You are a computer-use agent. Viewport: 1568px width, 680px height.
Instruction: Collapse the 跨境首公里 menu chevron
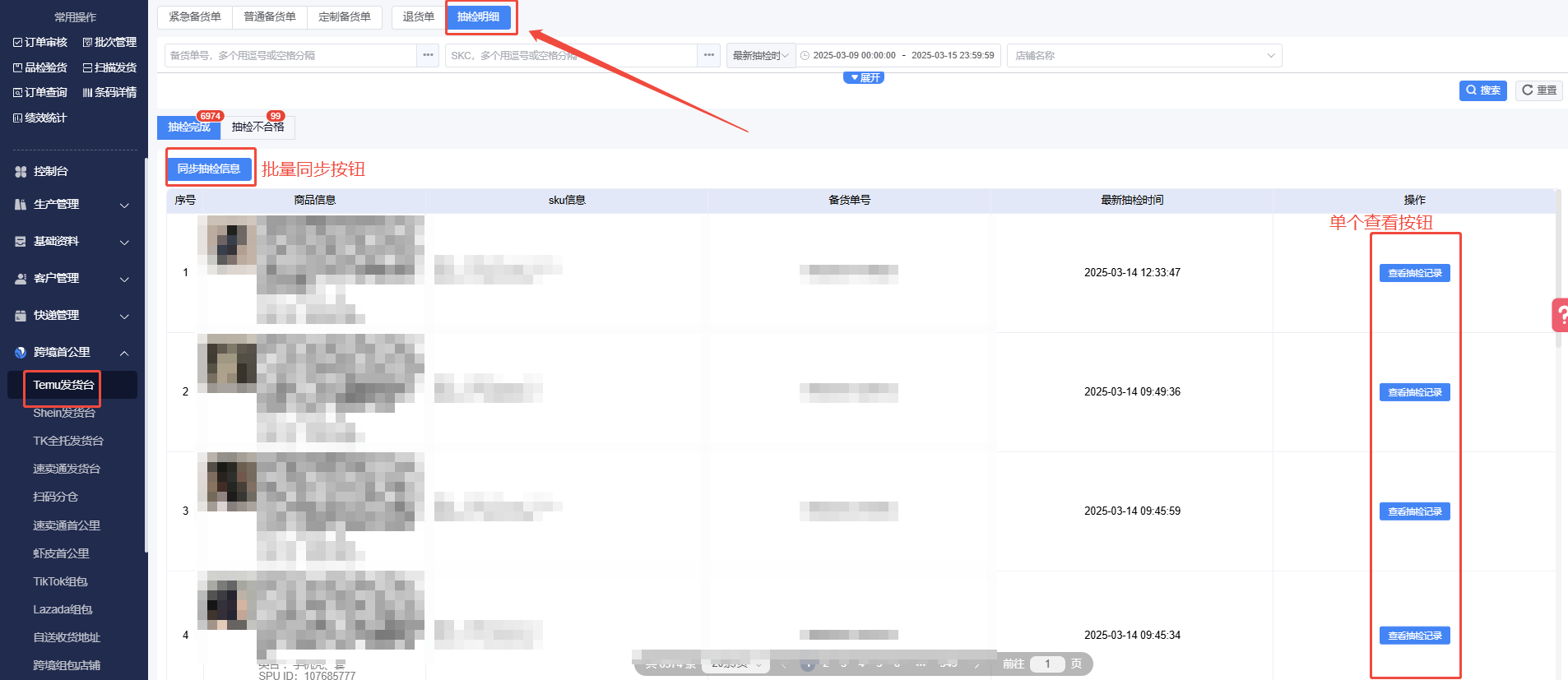coord(125,354)
